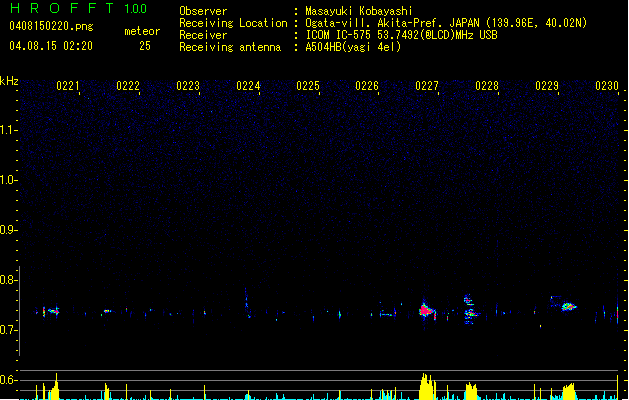Click the Receiving antenna label
This screenshot has height=400, width=629.
click(230, 47)
